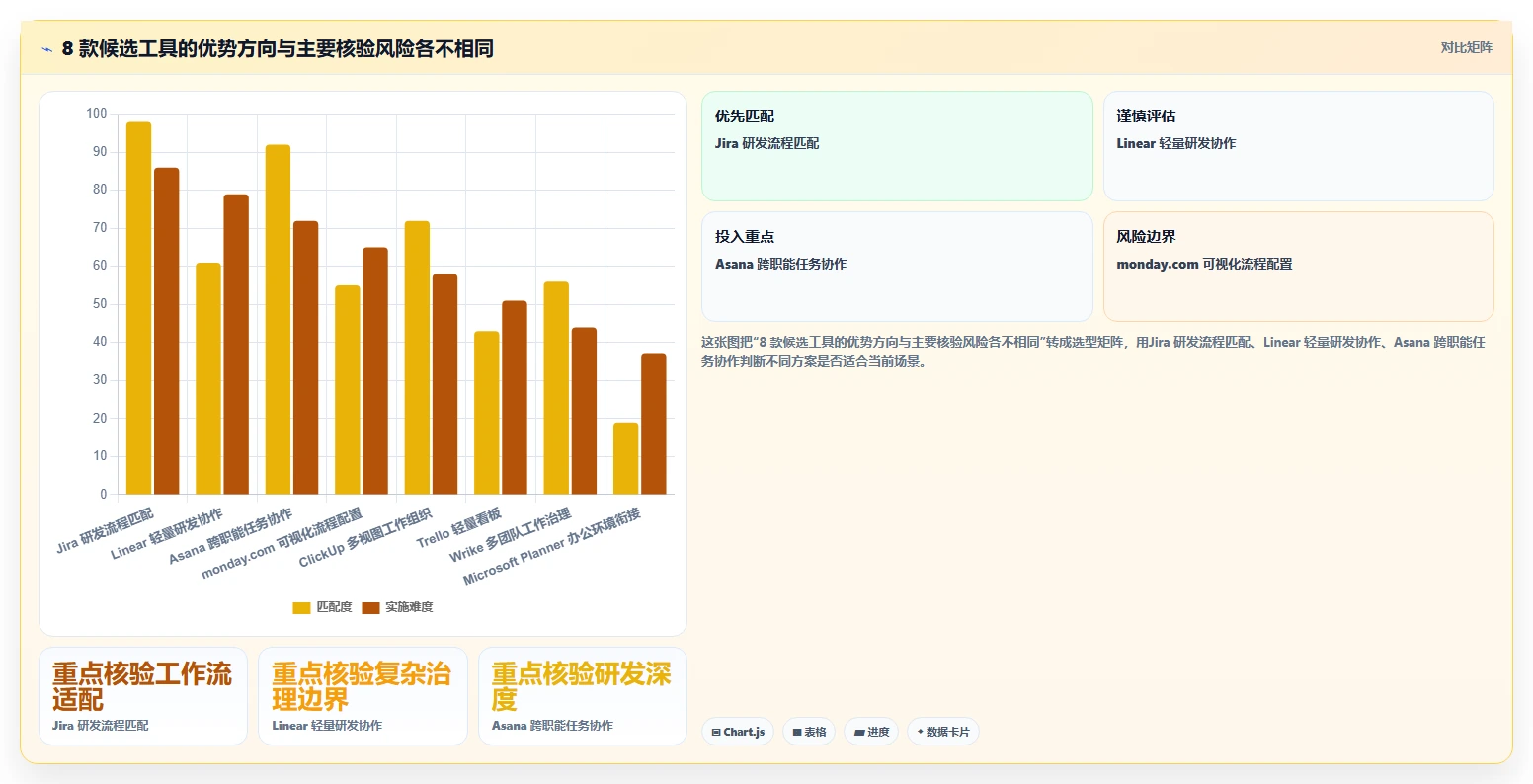Click the 对比矩阵 tag in the header

1466,47
